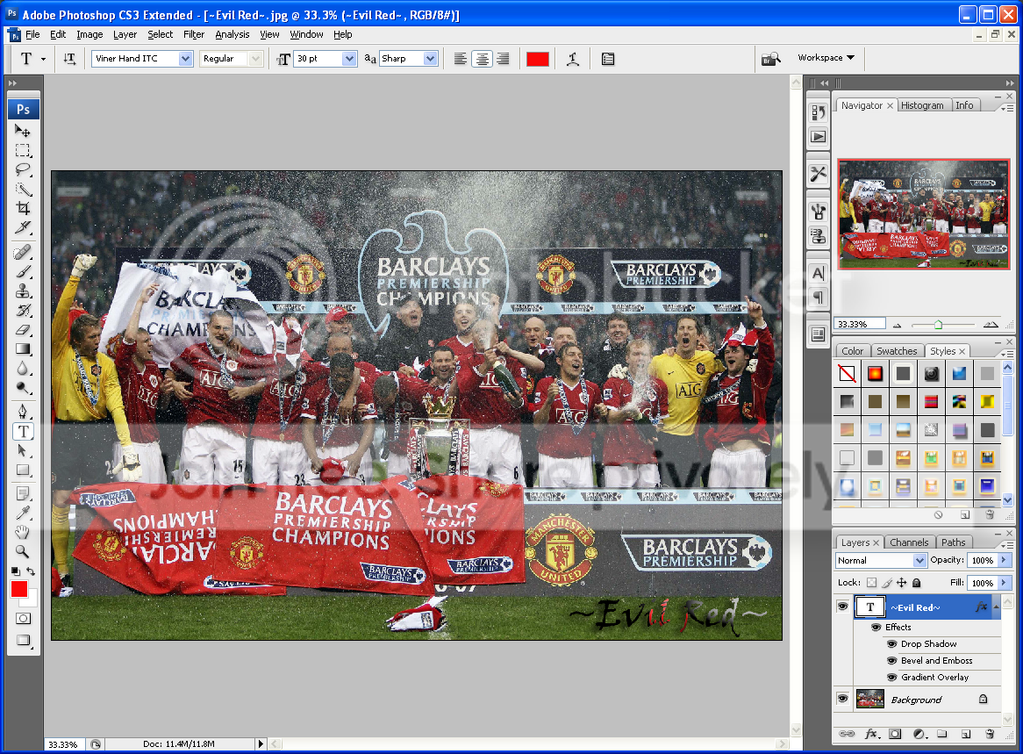This screenshot has height=754, width=1023.
Task: Collapse the ~Evil Red~ layer effects list
Action: pyautogui.click(x=996, y=607)
